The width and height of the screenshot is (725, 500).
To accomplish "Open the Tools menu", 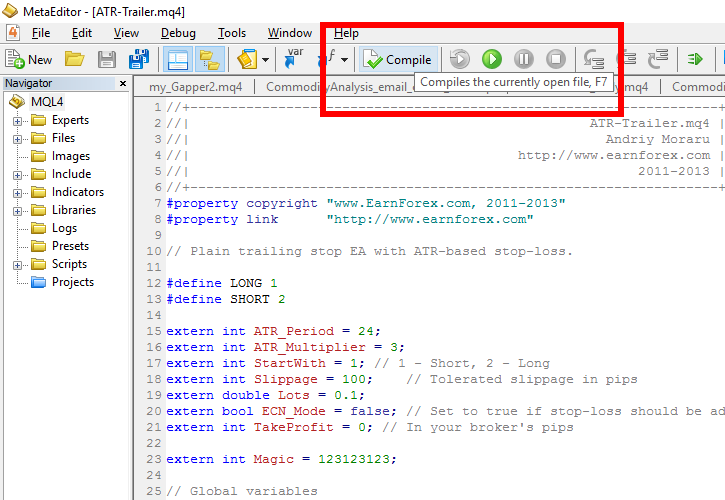I will point(231,33).
